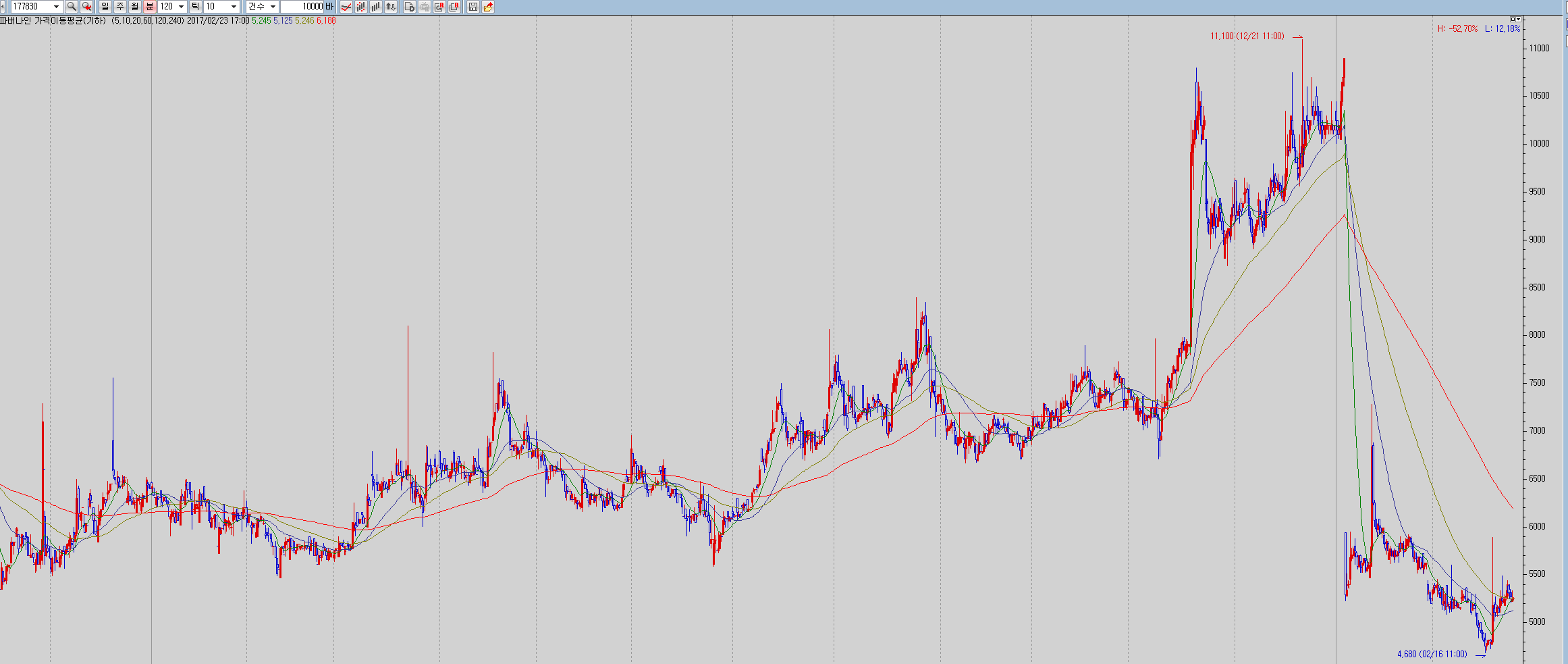Switch to weekly chart with 주 button

[x=120, y=7]
